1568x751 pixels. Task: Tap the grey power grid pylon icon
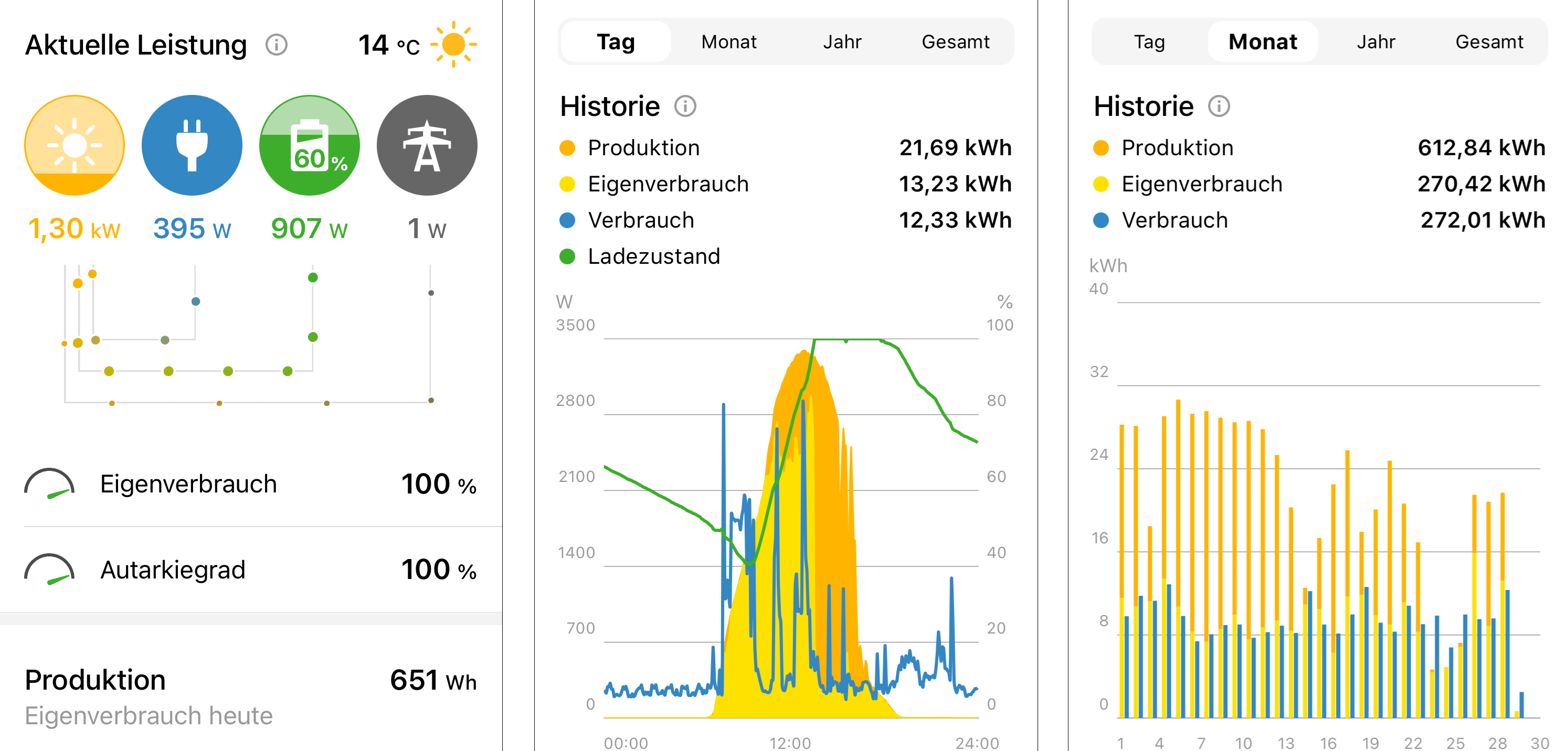click(x=427, y=145)
